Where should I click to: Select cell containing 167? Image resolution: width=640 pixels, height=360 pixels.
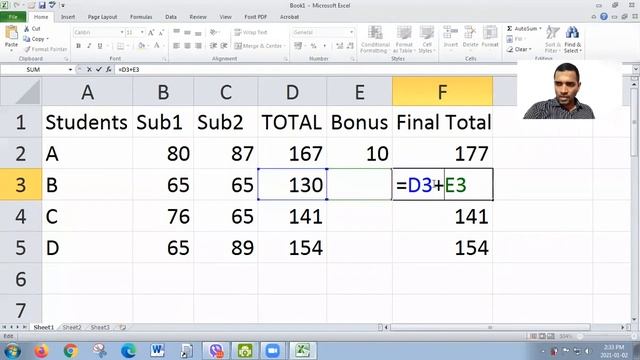point(292,153)
